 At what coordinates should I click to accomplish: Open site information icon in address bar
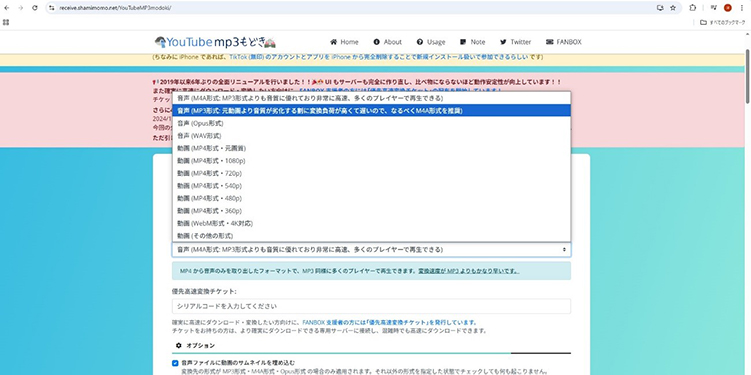(x=52, y=8)
